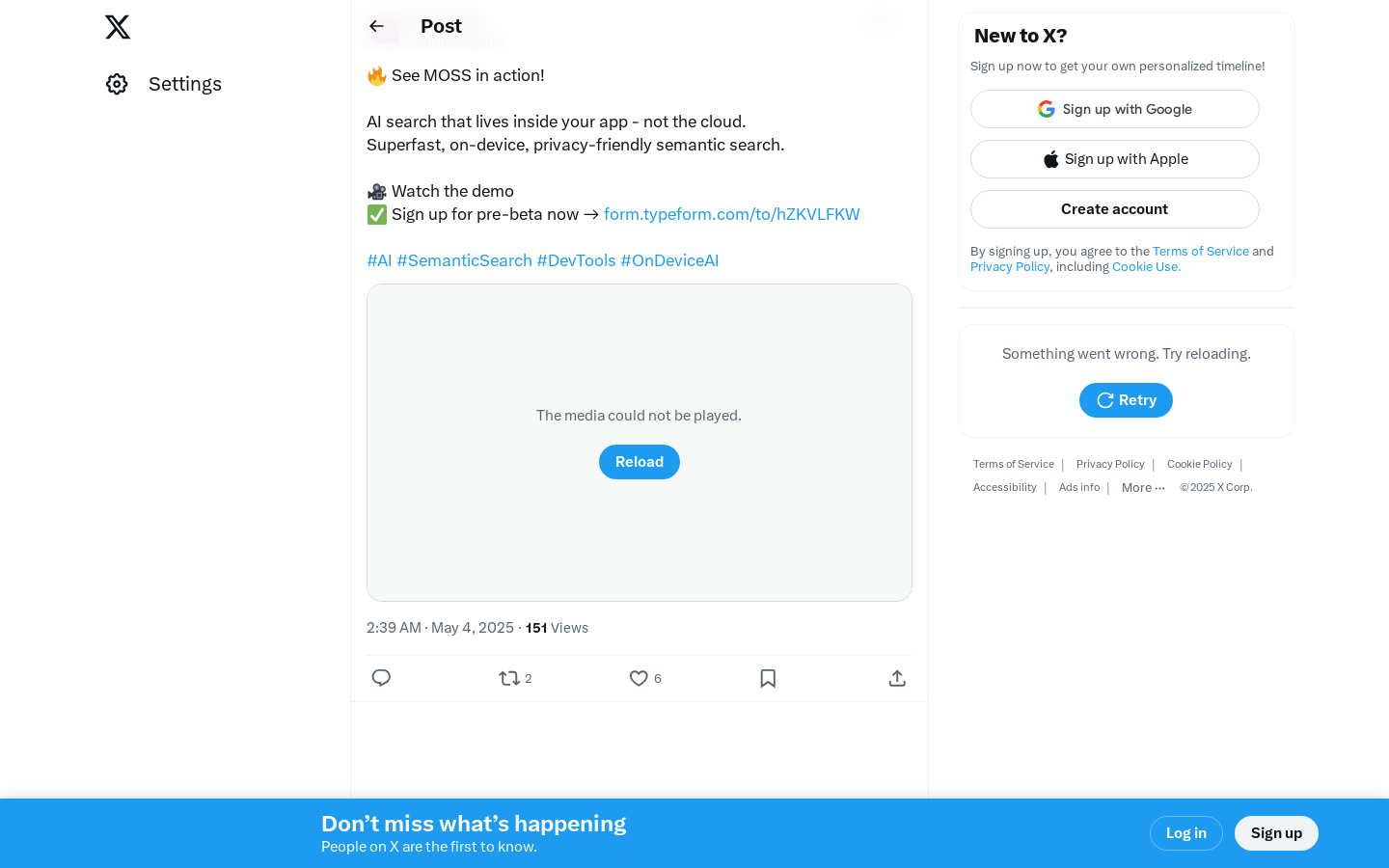Bookmark this post
The height and width of the screenshot is (868, 1389).
768,678
